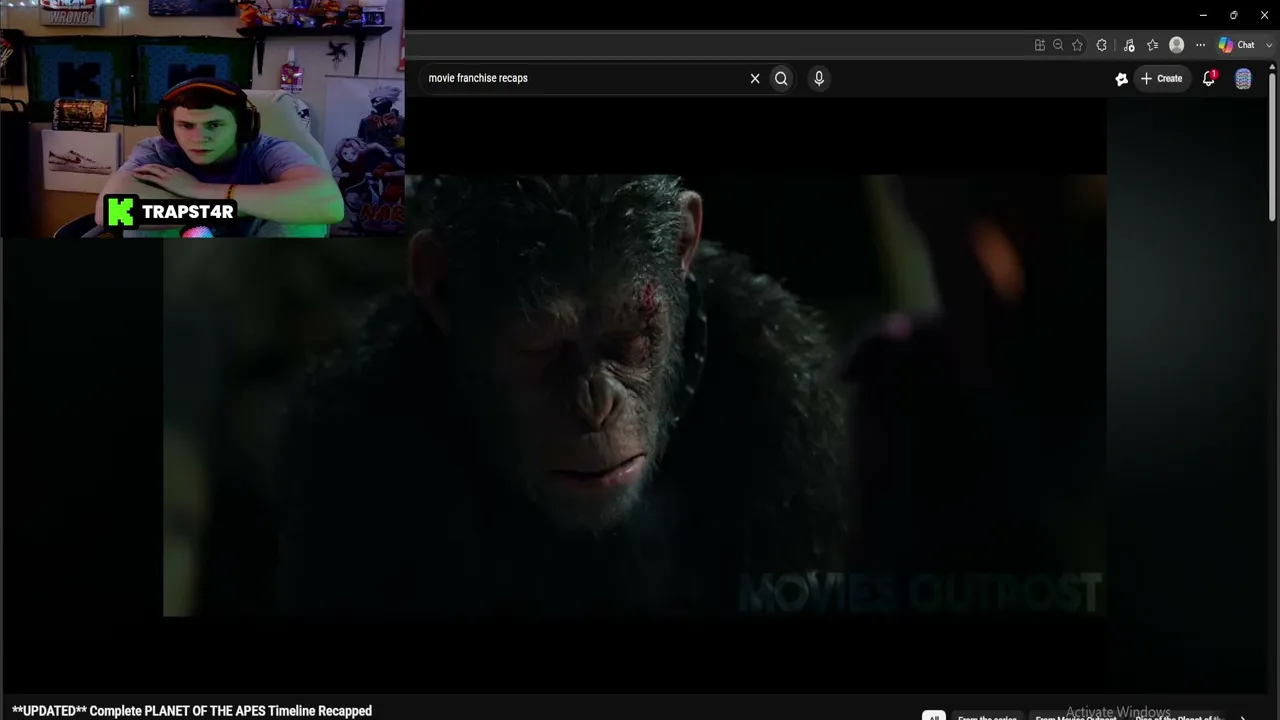Open the browser Favorites list
The height and width of the screenshot is (720, 1280).
pyautogui.click(x=1153, y=45)
